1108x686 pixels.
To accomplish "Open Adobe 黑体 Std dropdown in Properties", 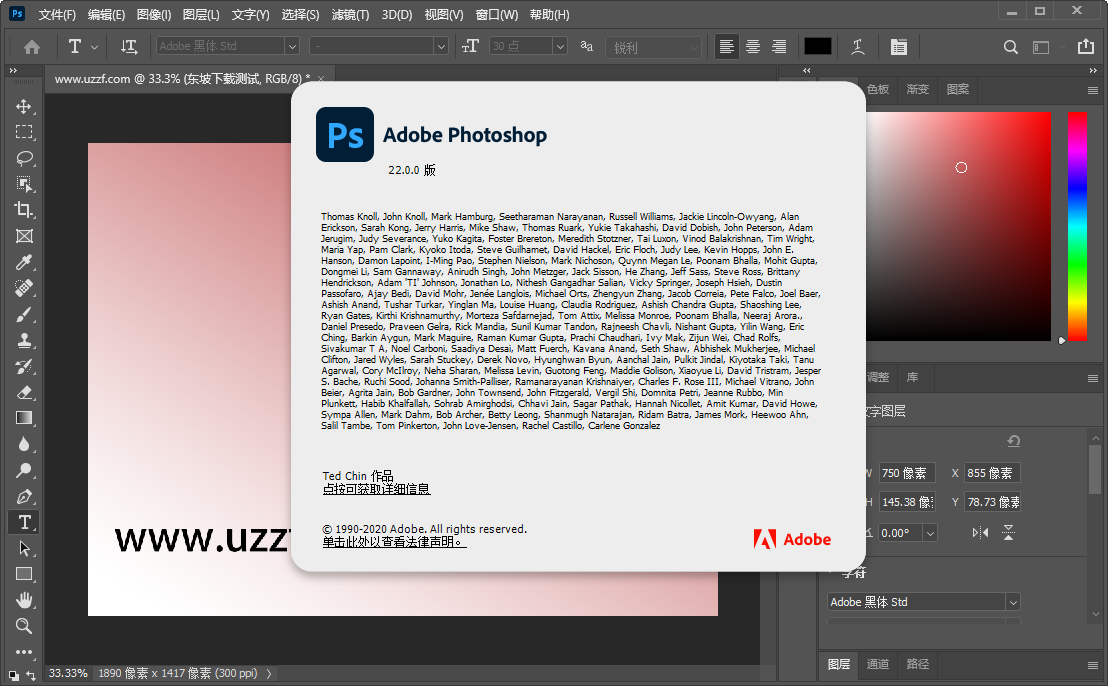I will point(1013,602).
